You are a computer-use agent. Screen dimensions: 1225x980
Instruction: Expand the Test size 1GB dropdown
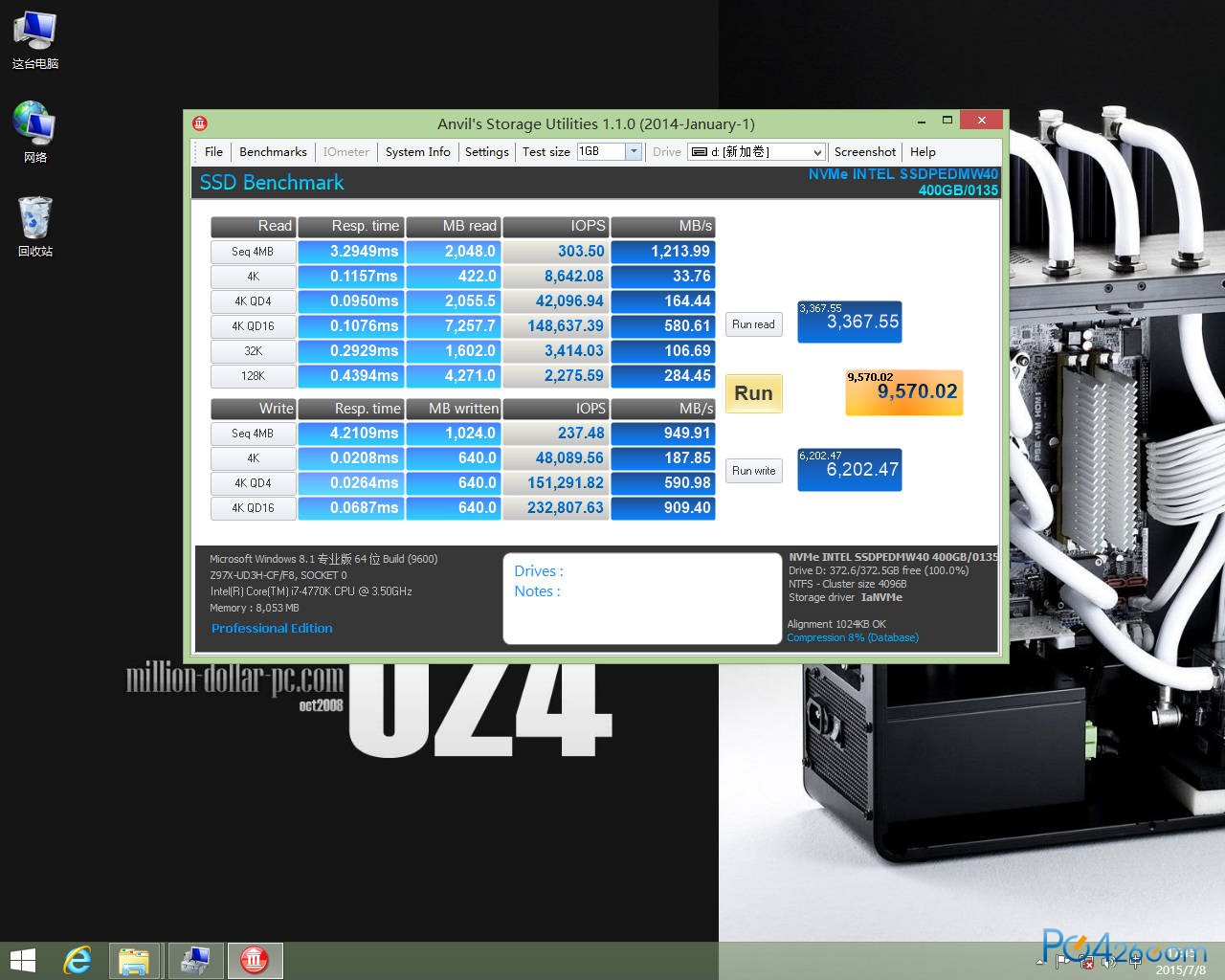tap(633, 151)
